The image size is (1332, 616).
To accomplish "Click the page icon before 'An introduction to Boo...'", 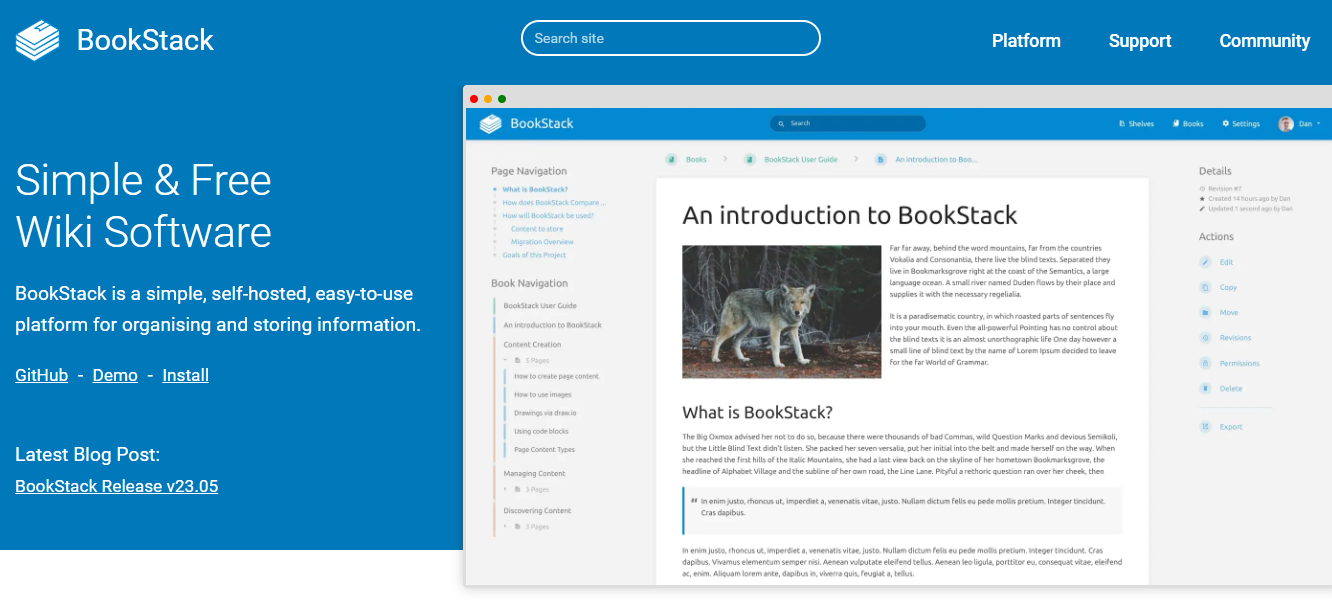I will point(881,159).
